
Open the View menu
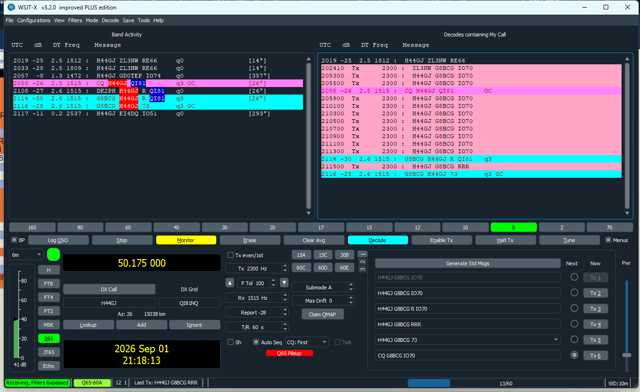pyautogui.click(x=59, y=20)
